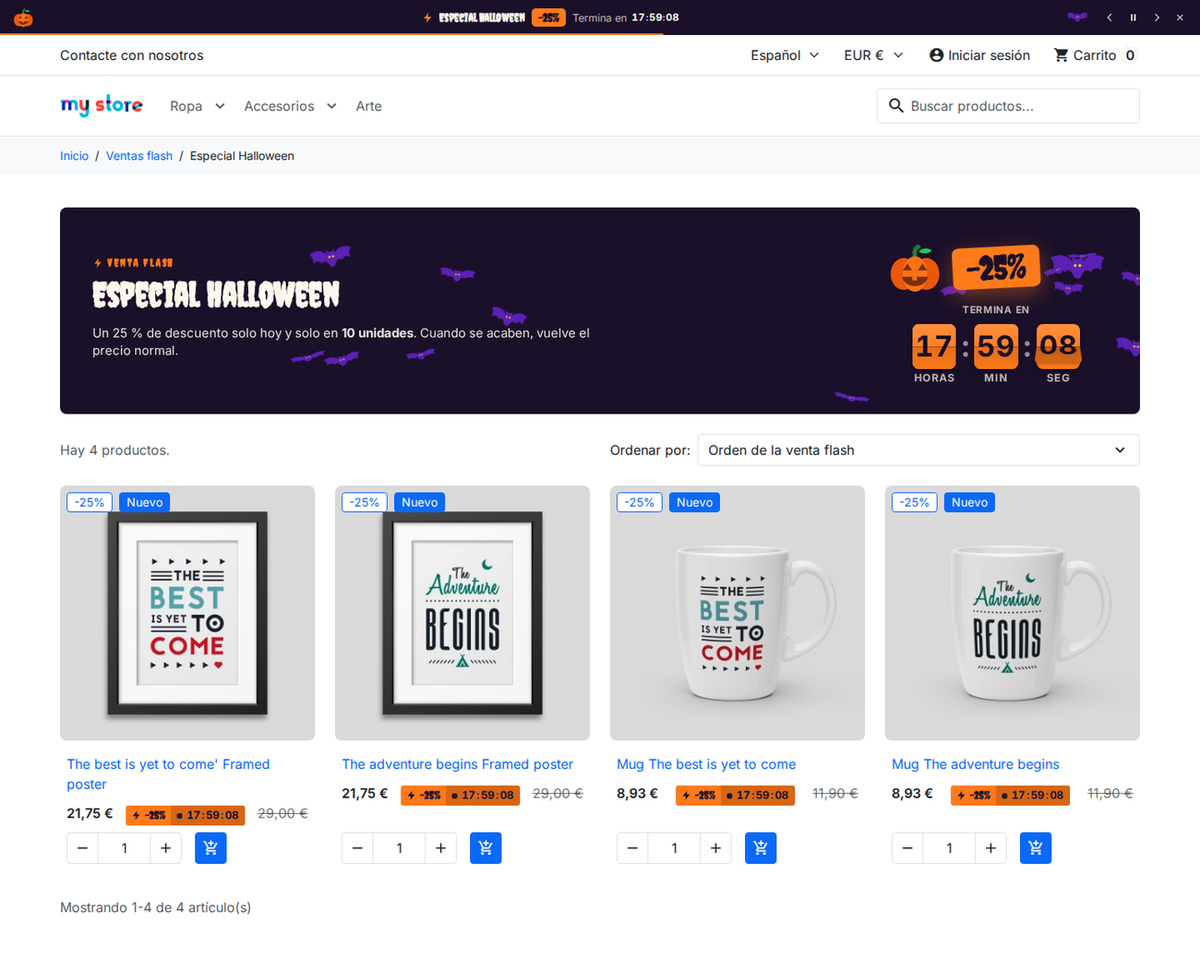Click the -25% badge in top bar
Viewport: 1200px width, 958px height.
point(548,17)
